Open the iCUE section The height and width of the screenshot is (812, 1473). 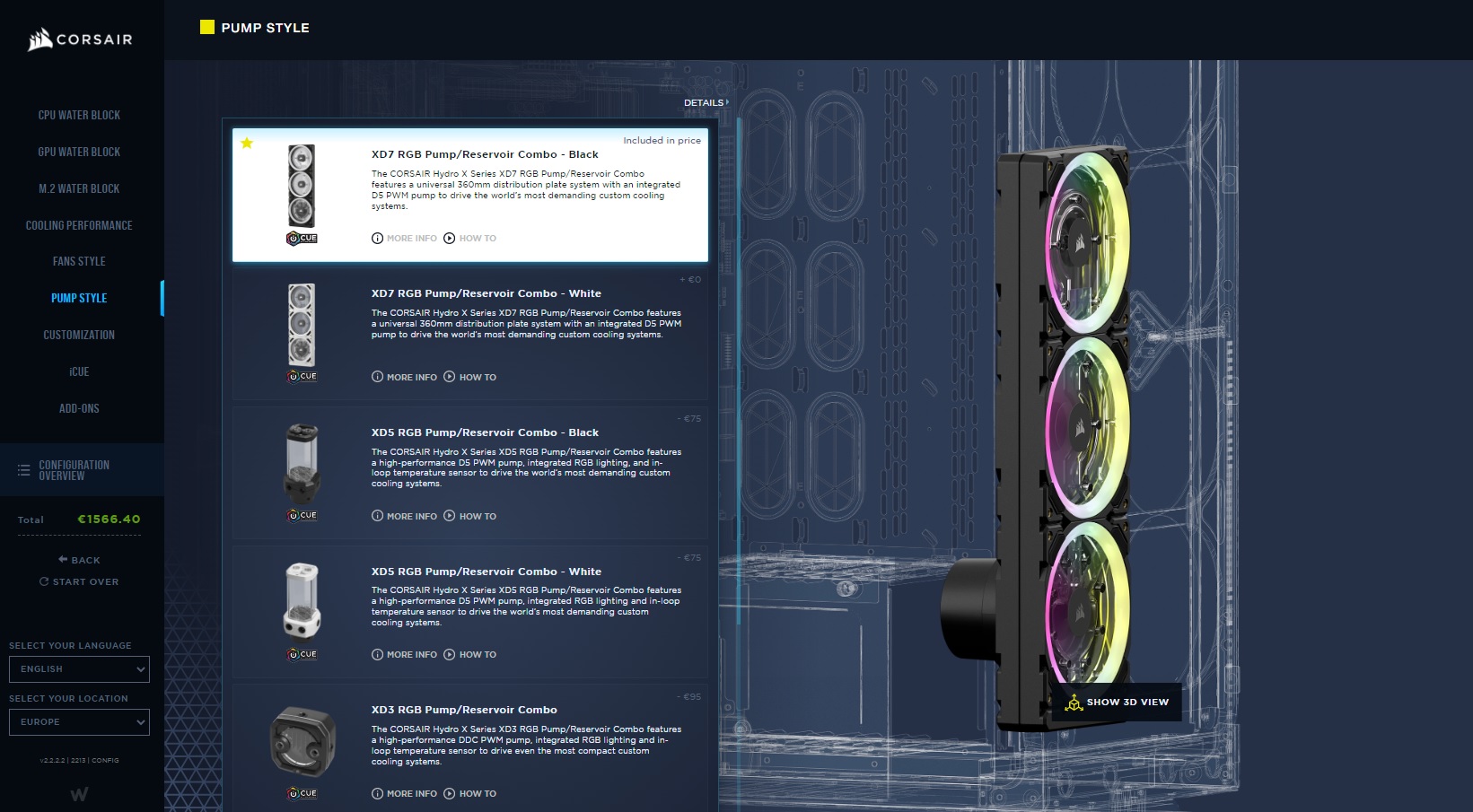(79, 371)
